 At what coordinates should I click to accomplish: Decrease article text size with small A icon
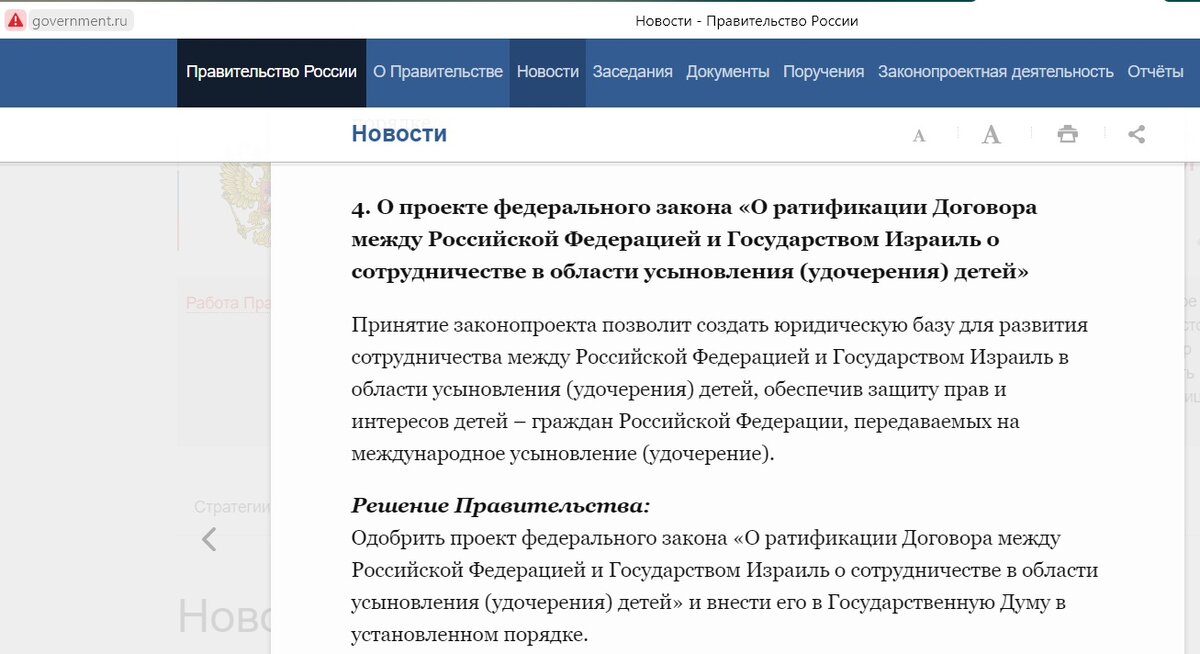click(918, 134)
